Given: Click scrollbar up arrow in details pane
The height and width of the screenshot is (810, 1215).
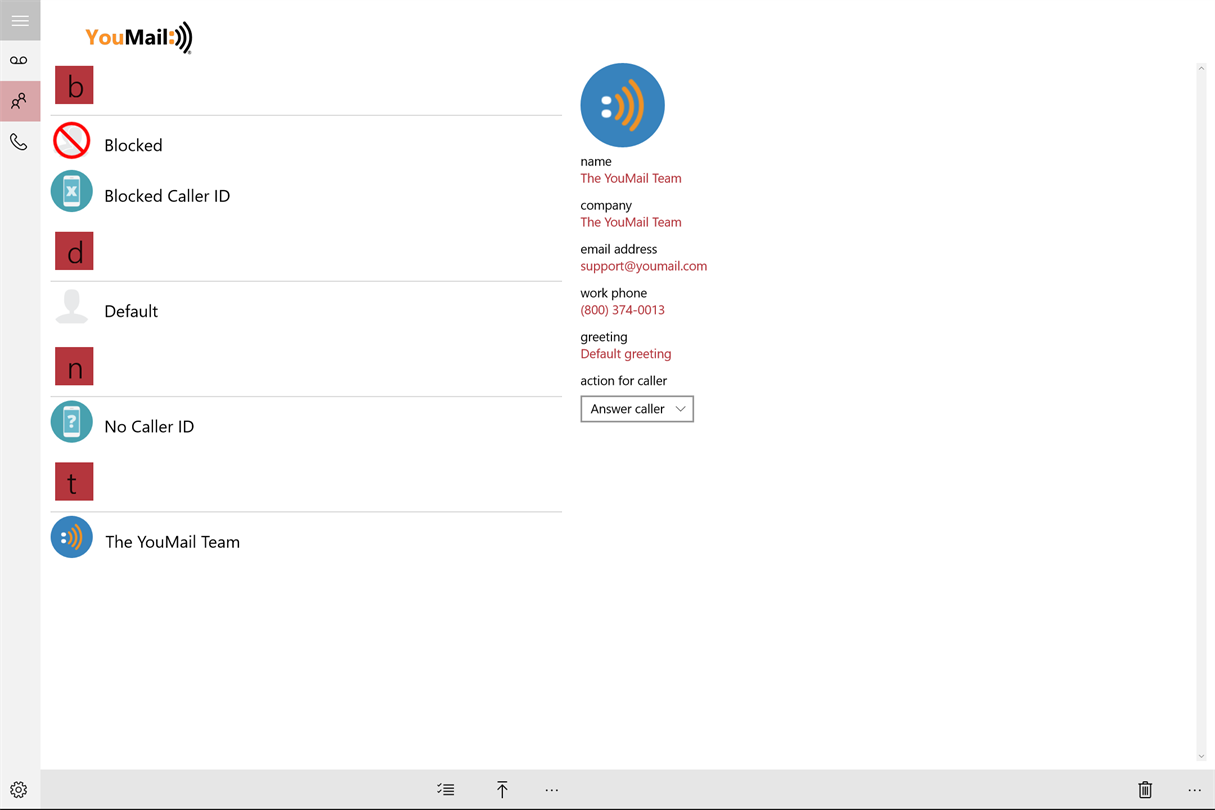Looking at the screenshot, I should (1201, 69).
